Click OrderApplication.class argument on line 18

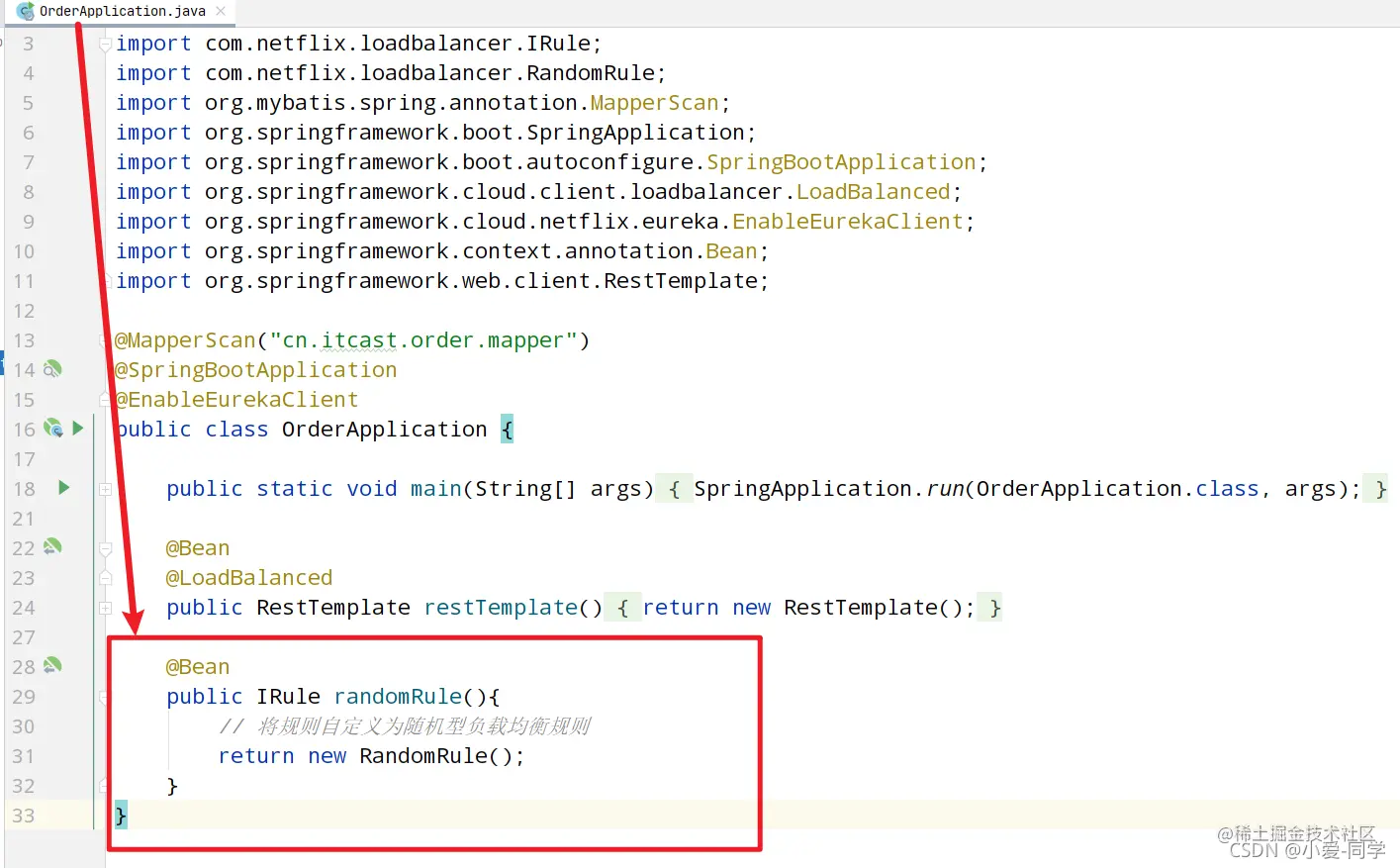[1118, 489]
